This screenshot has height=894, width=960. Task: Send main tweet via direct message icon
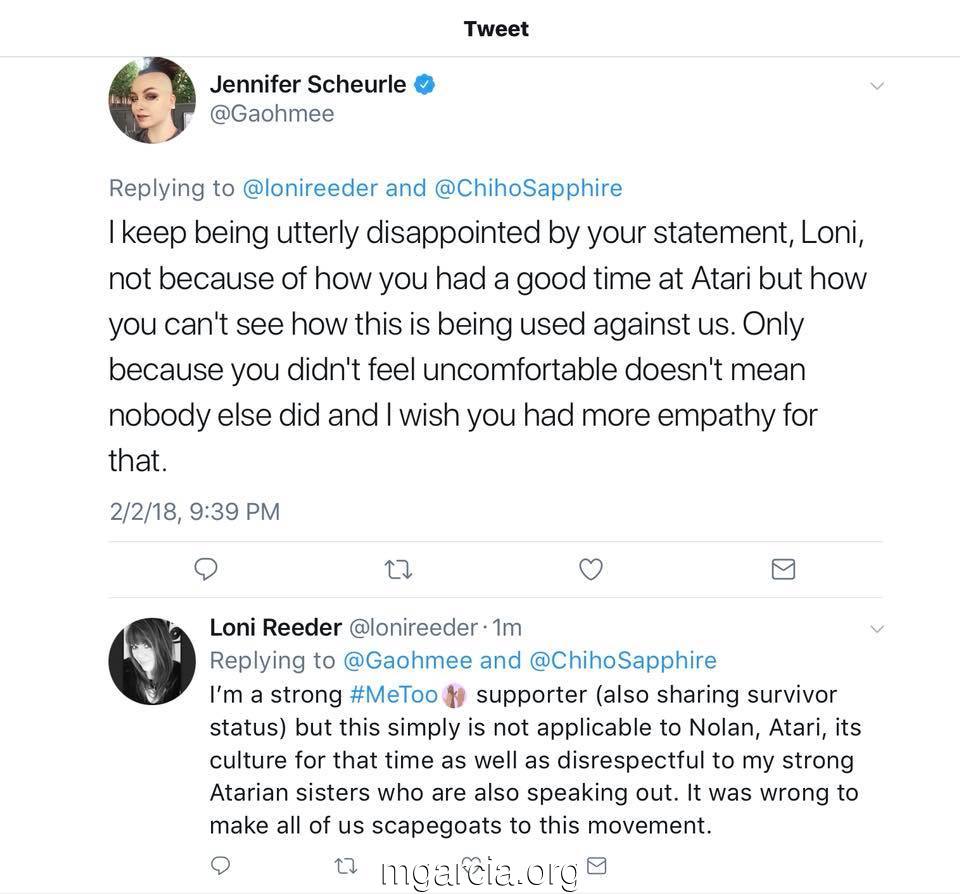click(x=783, y=569)
